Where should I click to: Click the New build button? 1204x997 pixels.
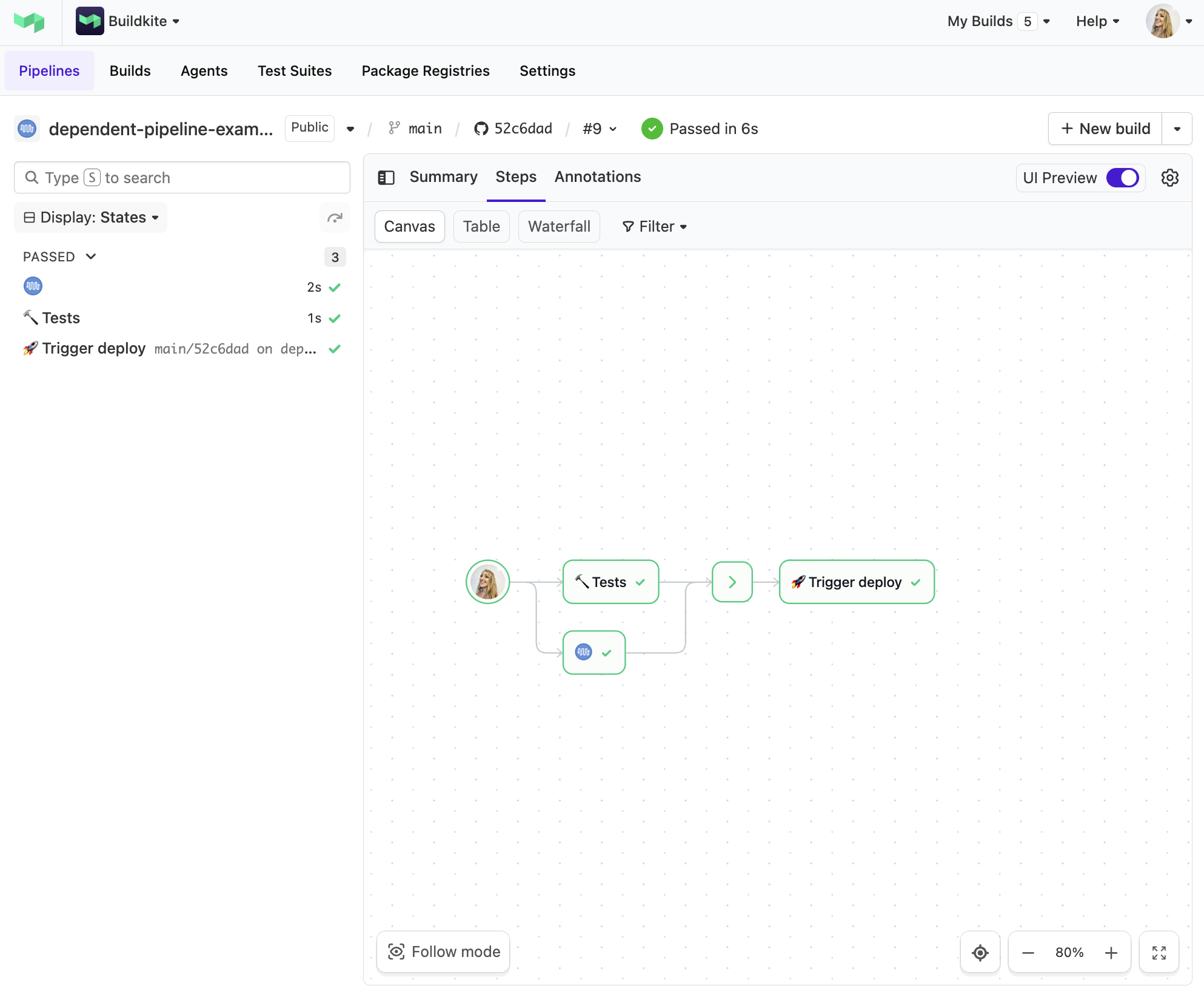(1105, 129)
